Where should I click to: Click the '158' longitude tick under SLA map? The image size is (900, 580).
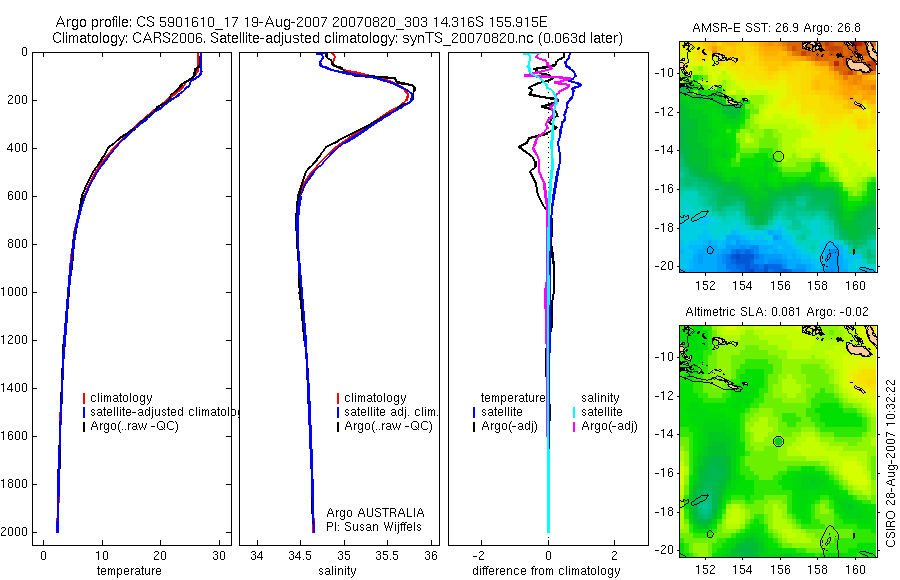tap(818, 570)
